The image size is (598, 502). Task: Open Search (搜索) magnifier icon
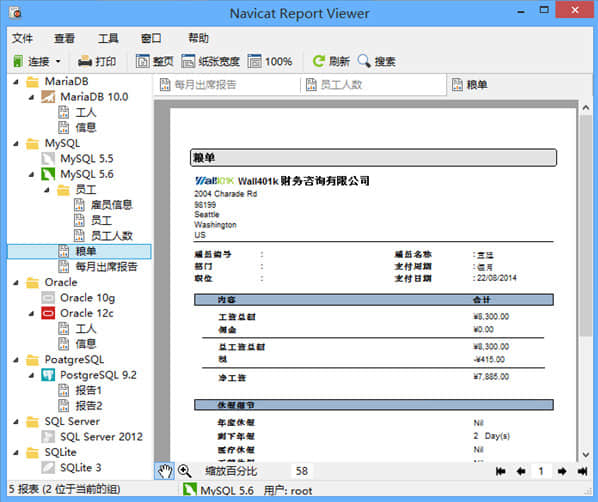click(x=364, y=61)
